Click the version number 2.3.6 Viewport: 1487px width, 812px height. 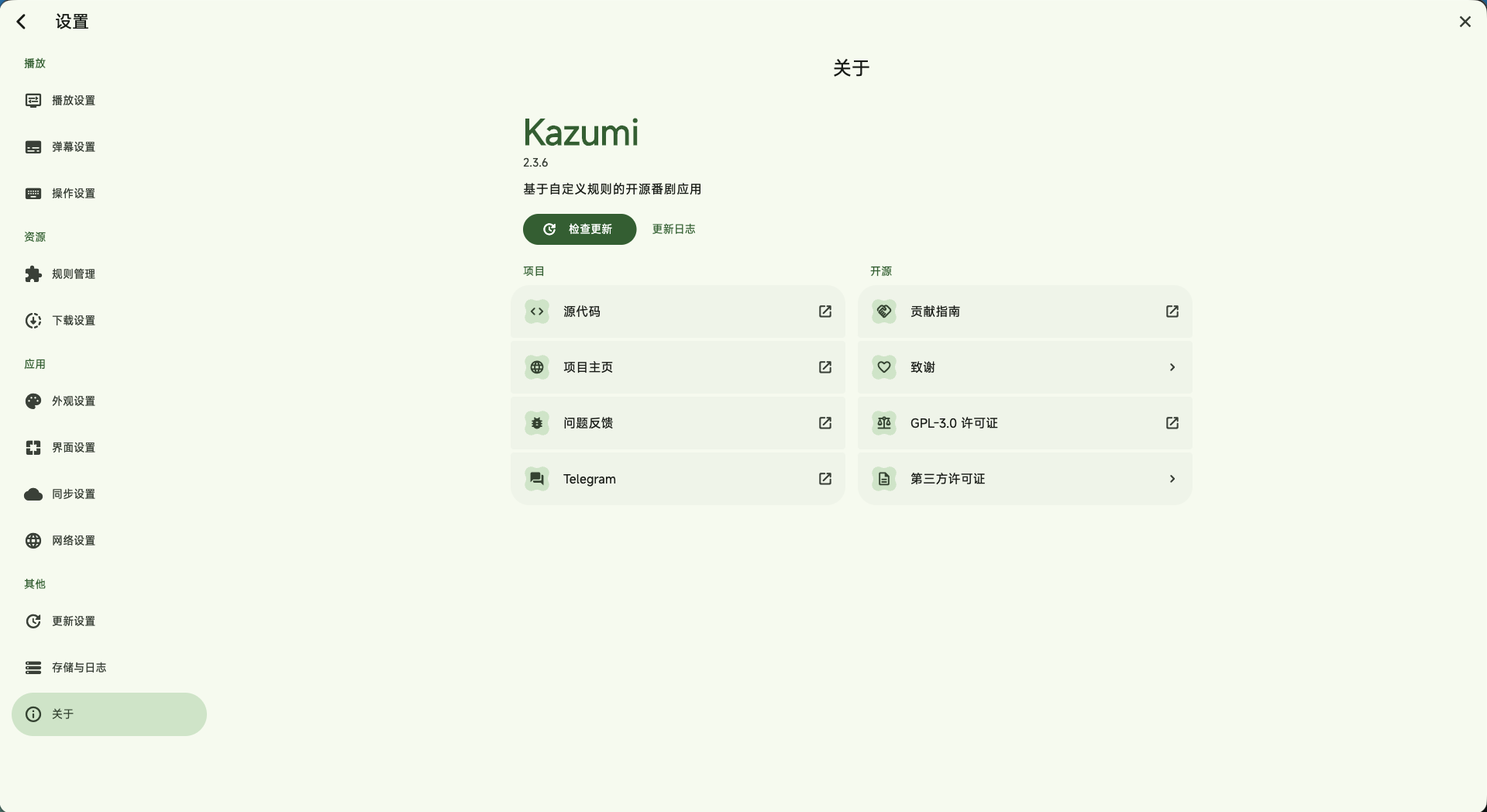(535, 163)
